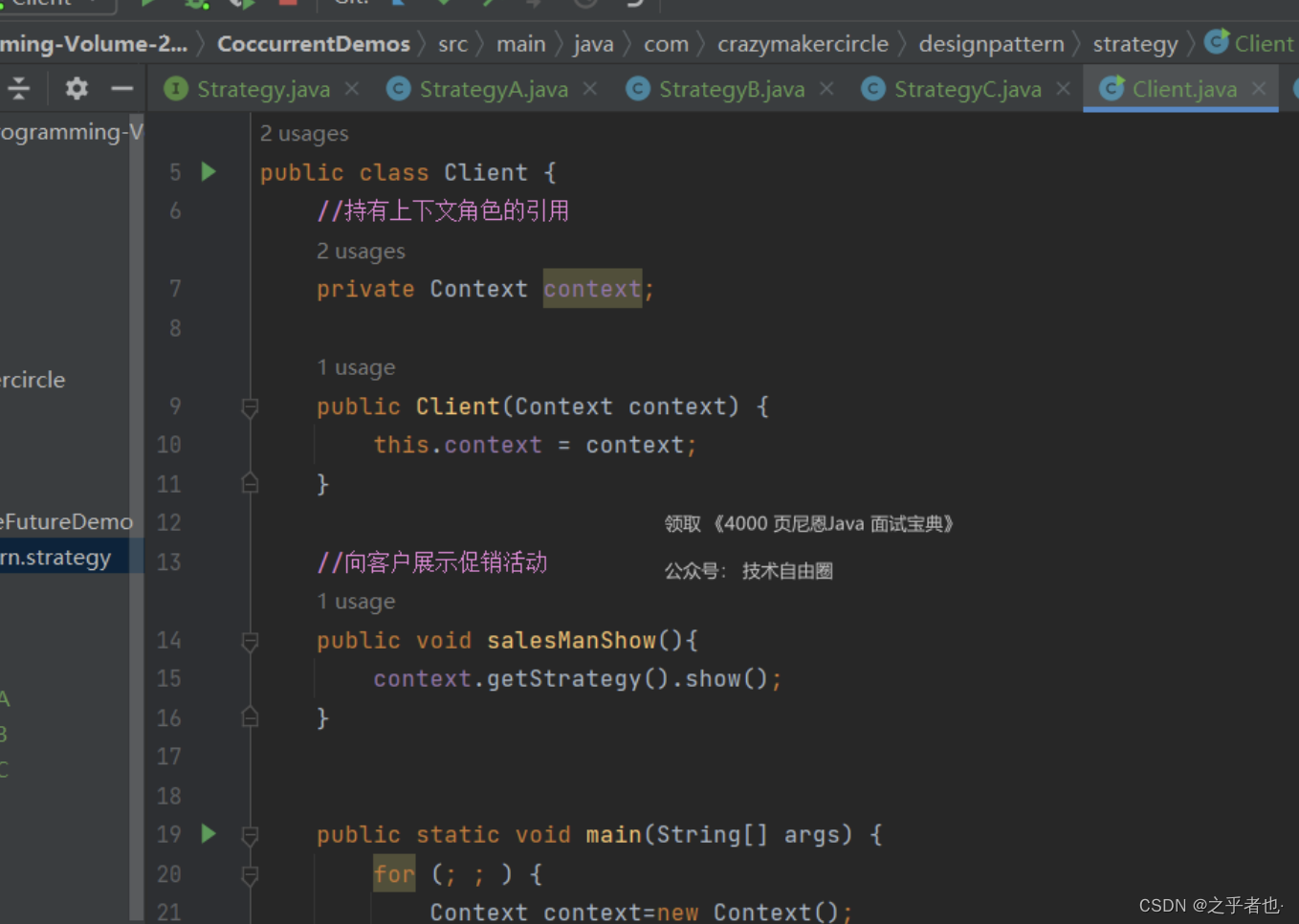Open main breadcrumb in navigation bar

coord(521,44)
